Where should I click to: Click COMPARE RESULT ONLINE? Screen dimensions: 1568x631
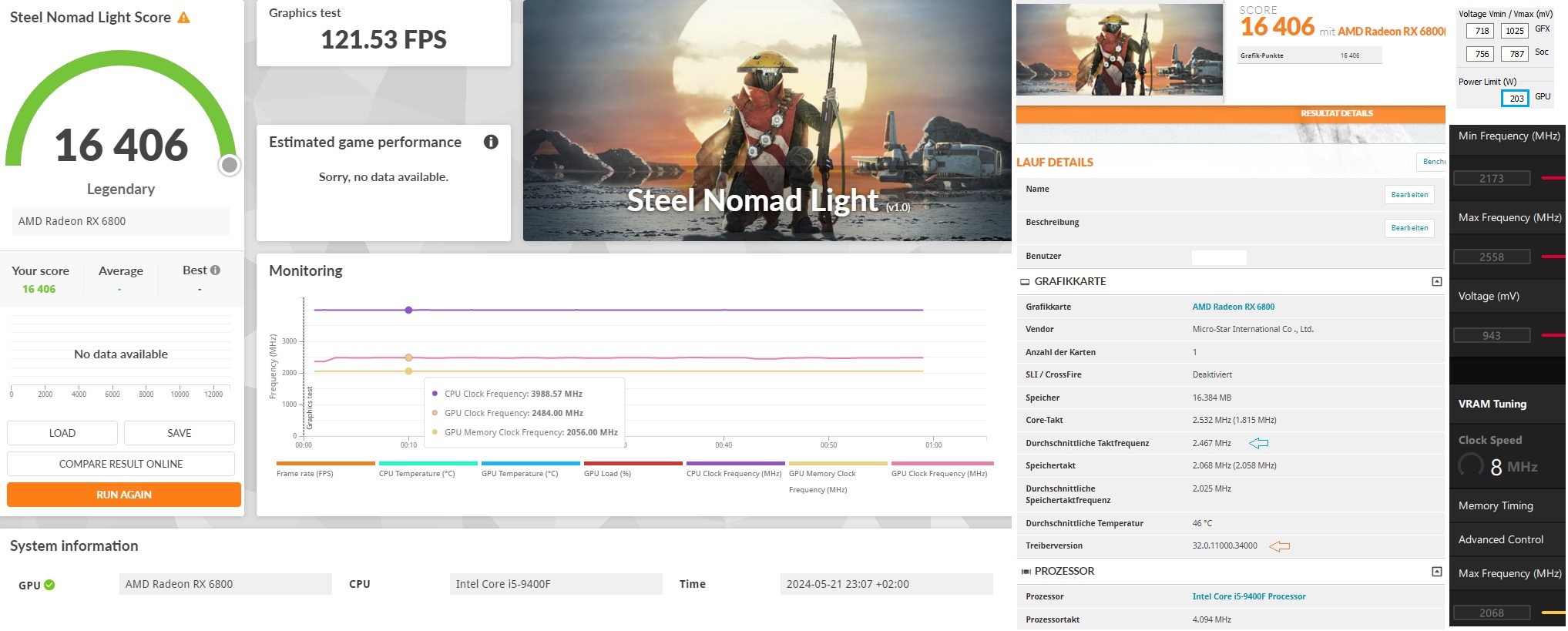click(121, 464)
